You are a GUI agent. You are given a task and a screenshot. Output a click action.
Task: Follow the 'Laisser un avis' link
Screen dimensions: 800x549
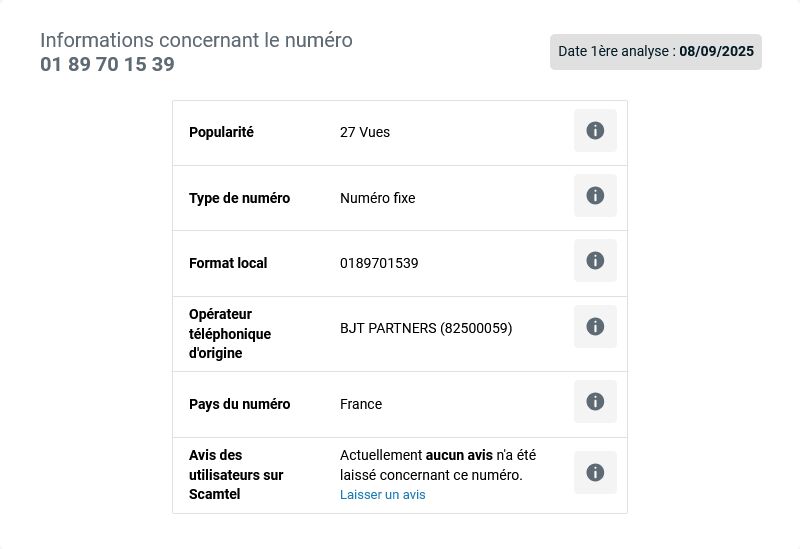(x=382, y=495)
